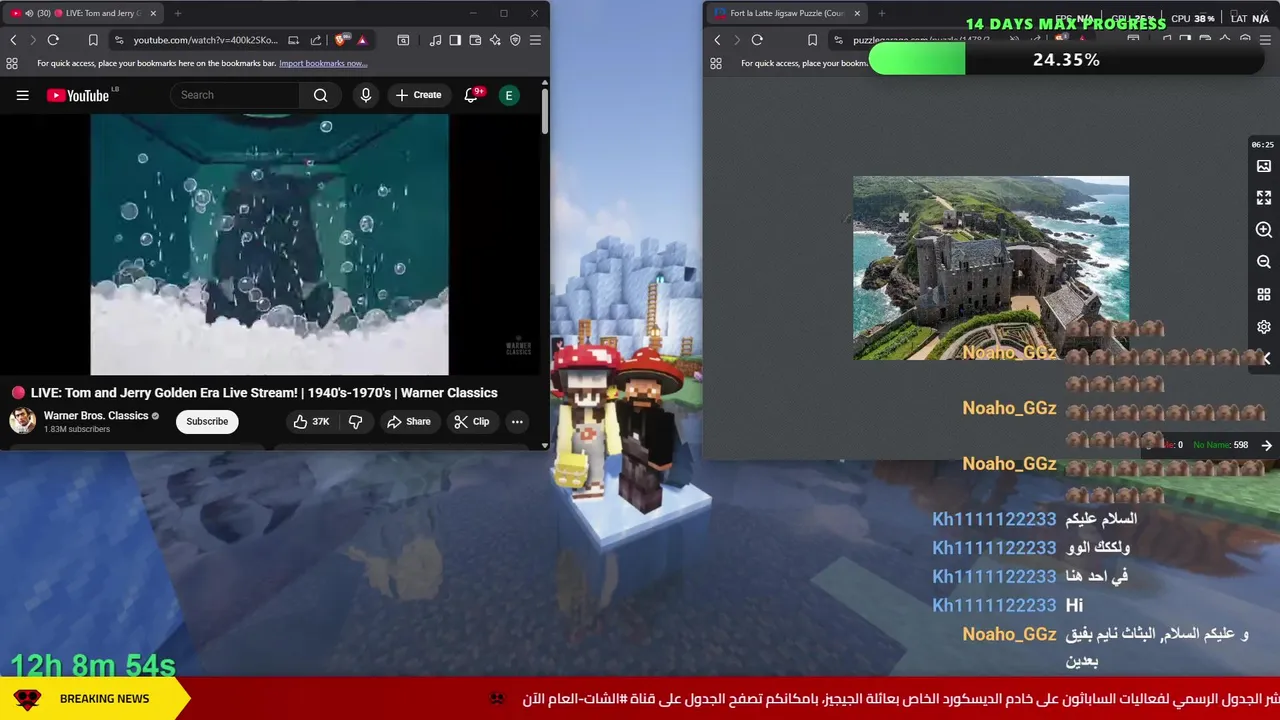This screenshot has height=720, width=1280.
Task: Open the music note playlist icon in toolbar
Action: (x=435, y=40)
